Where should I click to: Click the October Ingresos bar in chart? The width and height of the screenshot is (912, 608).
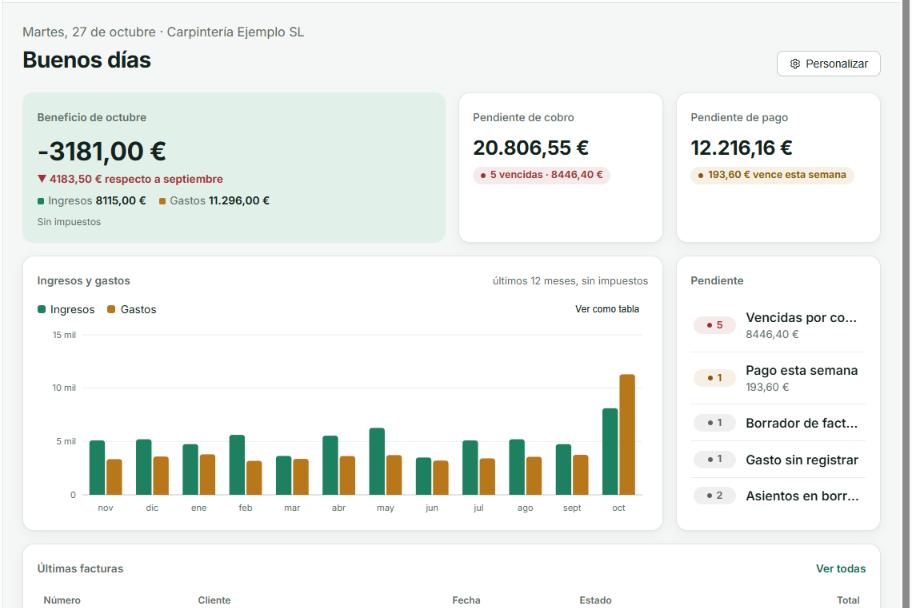click(610, 451)
